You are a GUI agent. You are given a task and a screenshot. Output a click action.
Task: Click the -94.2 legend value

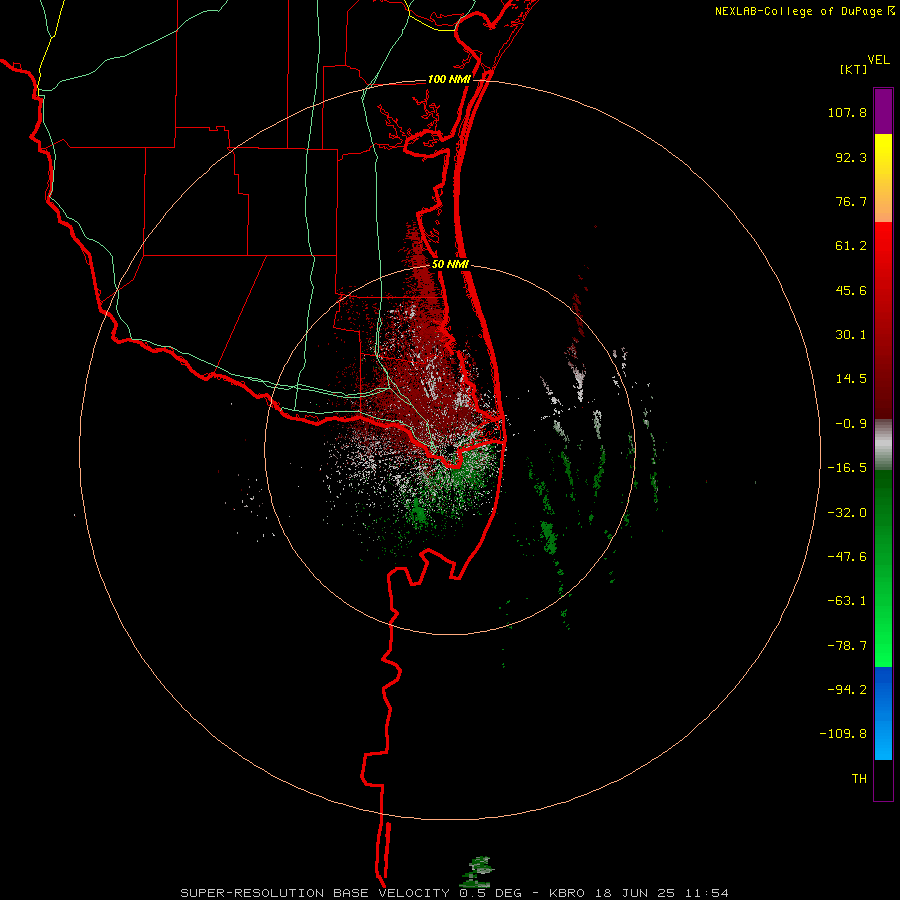tap(847, 689)
